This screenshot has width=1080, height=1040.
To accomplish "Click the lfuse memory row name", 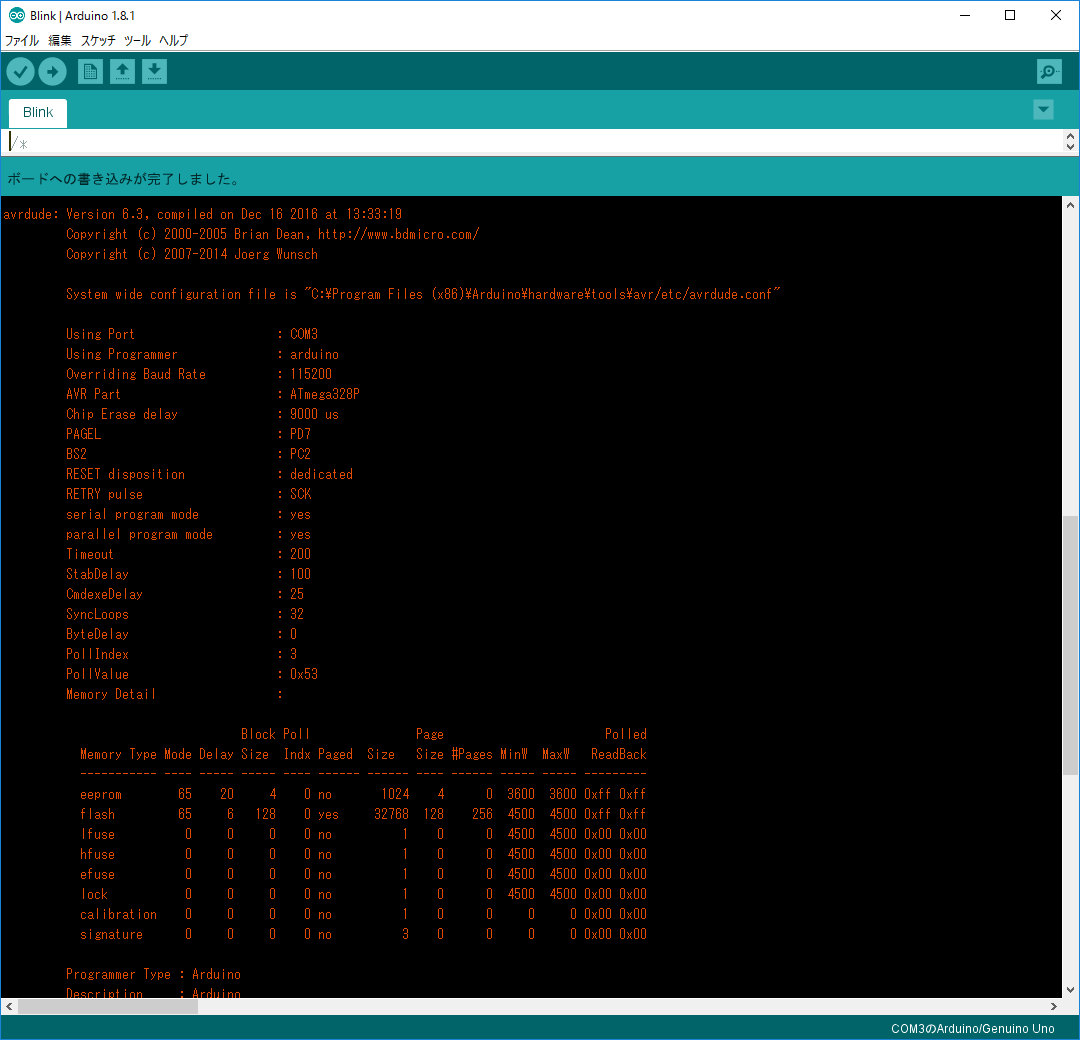I will pos(97,834).
